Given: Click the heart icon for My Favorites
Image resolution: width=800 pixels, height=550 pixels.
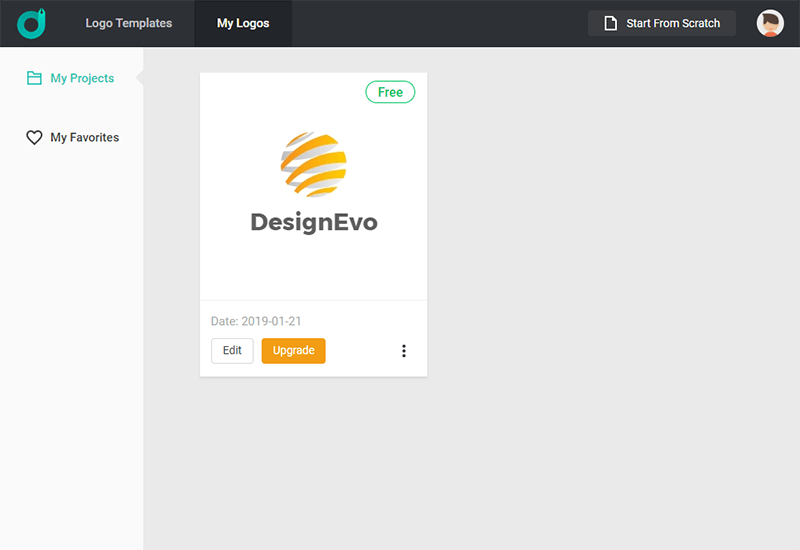Looking at the screenshot, I should click(34, 138).
